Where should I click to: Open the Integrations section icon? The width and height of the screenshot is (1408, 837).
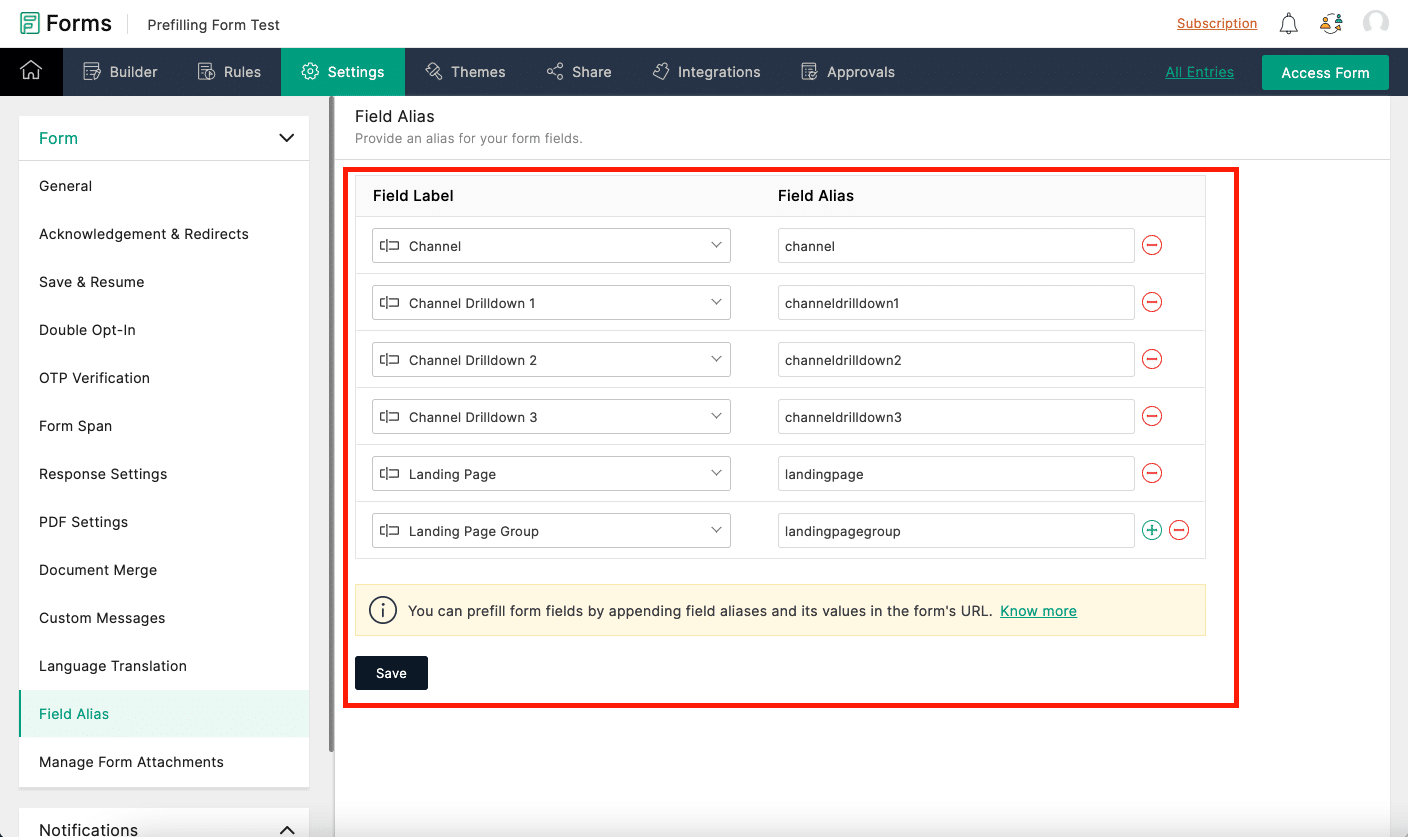[x=662, y=71]
